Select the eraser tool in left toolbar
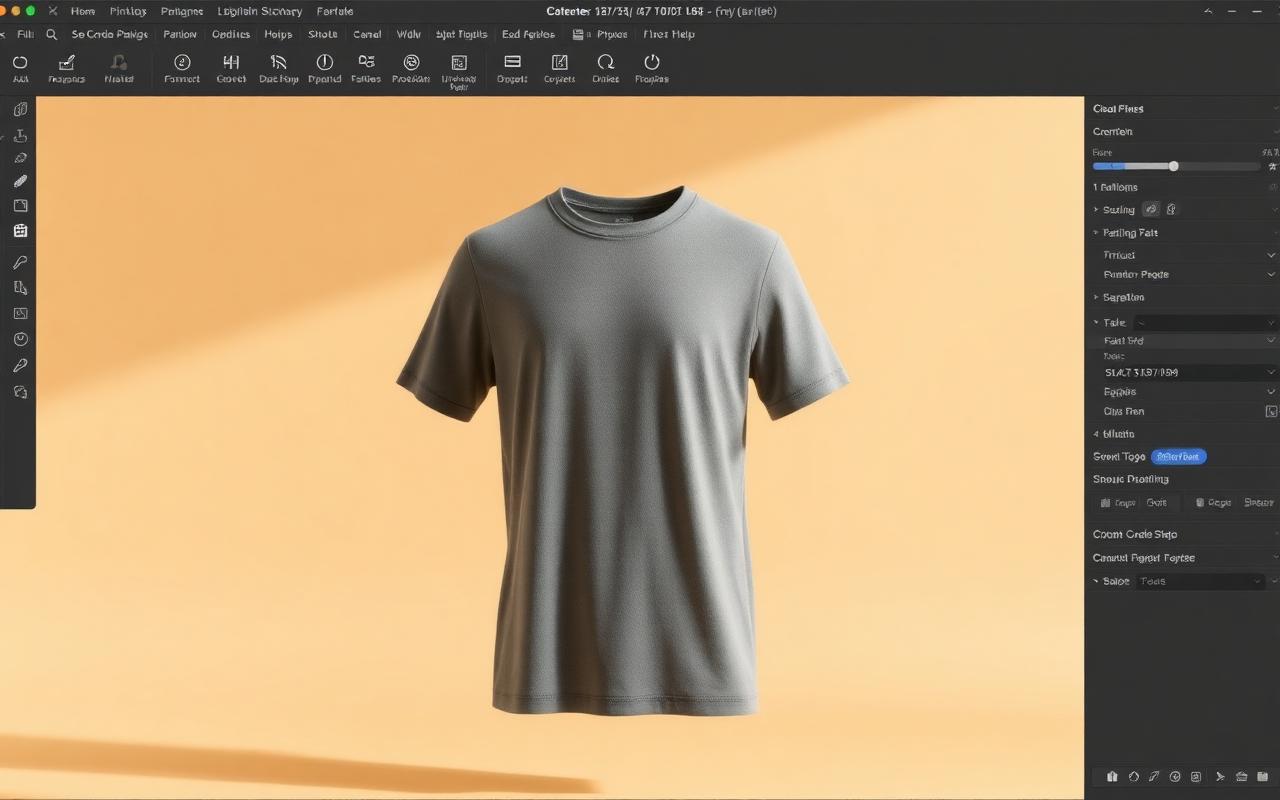The width and height of the screenshot is (1280, 800). pyautogui.click(x=20, y=158)
